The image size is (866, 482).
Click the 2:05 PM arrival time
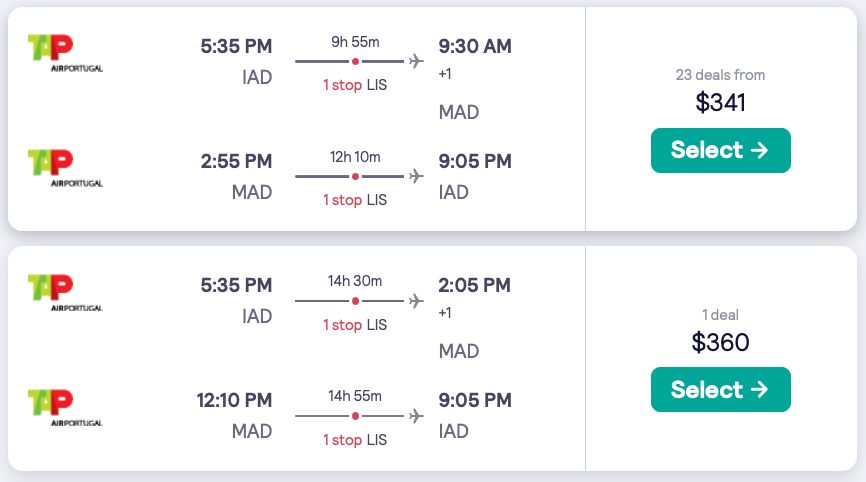point(475,286)
